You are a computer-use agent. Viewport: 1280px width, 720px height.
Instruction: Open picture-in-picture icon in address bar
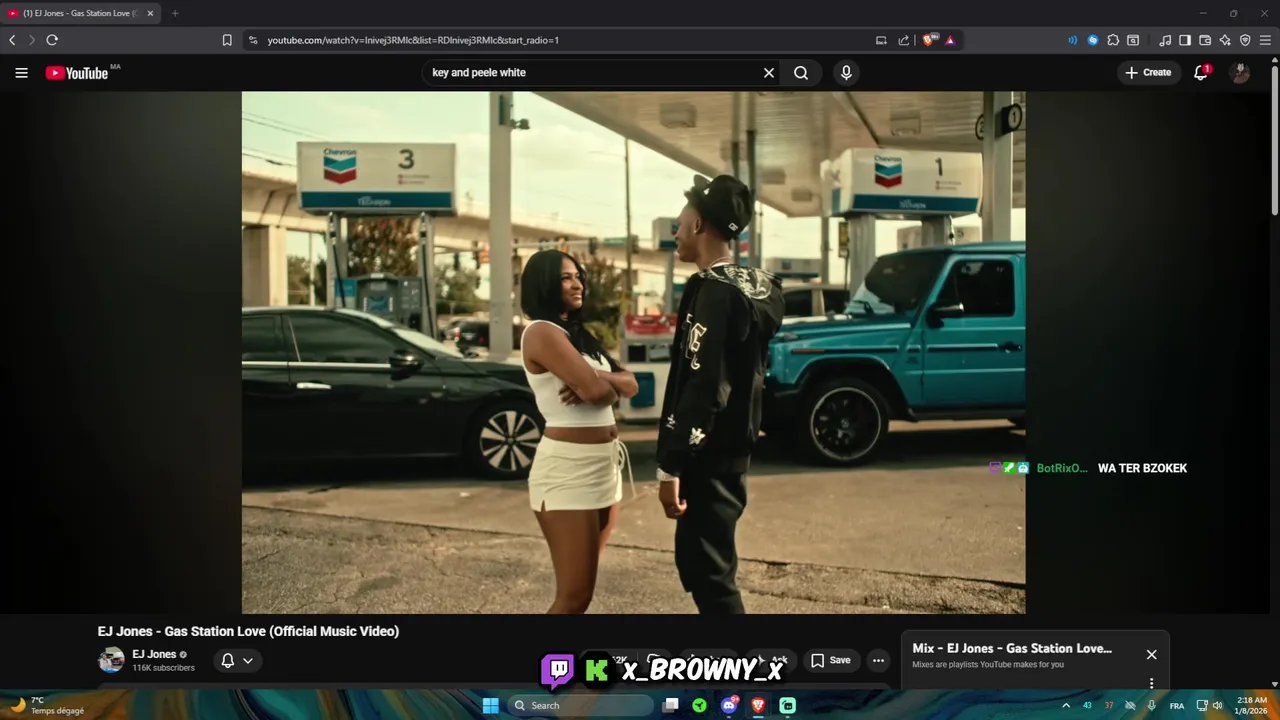881,40
